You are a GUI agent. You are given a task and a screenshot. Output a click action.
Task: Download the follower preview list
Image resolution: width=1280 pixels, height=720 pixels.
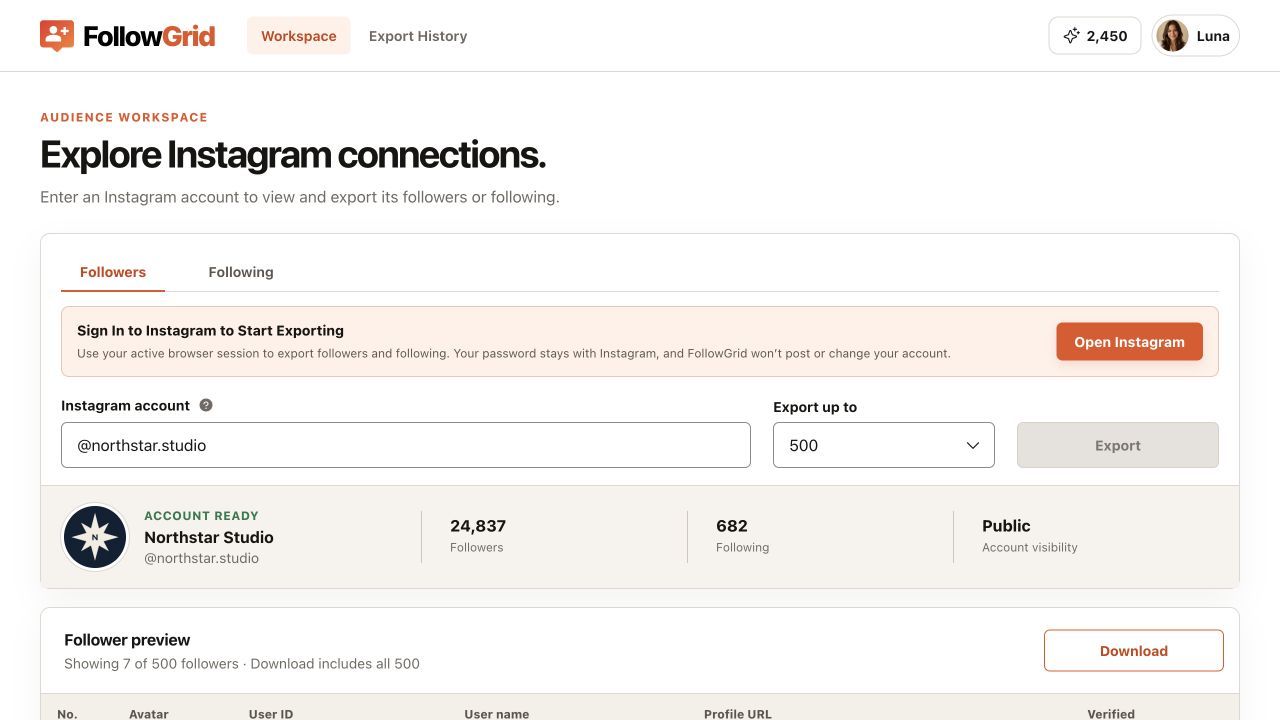(1134, 651)
